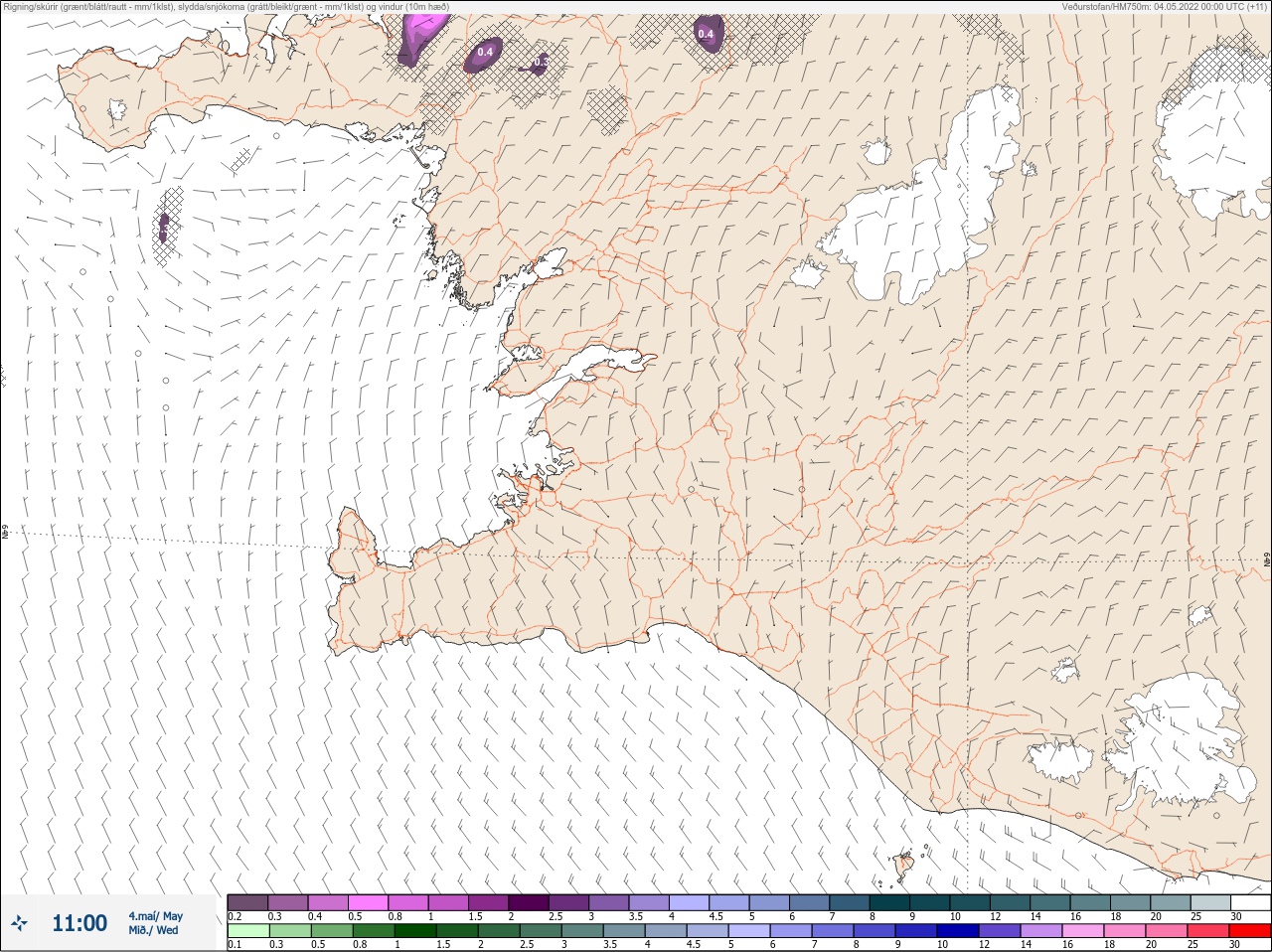Pick the upper legend 0.2 dark mauve swatch
The height and width of the screenshot is (952, 1272).
(247, 902)
